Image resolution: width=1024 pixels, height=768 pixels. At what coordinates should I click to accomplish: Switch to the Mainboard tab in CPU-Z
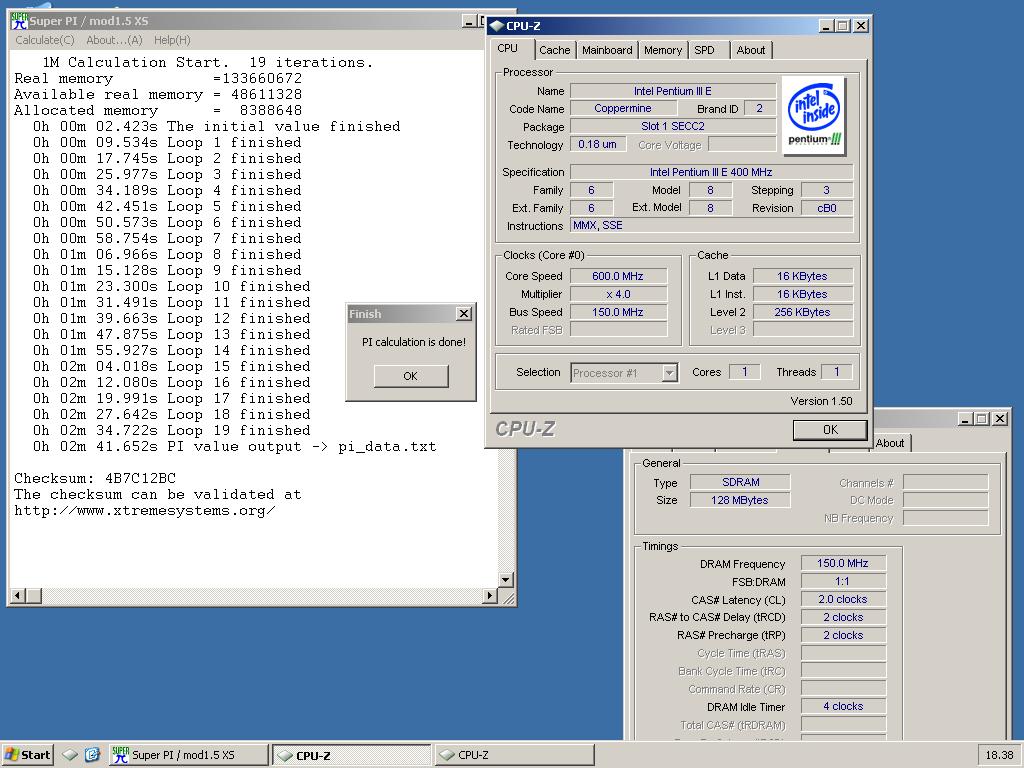[x=607, y=50]
